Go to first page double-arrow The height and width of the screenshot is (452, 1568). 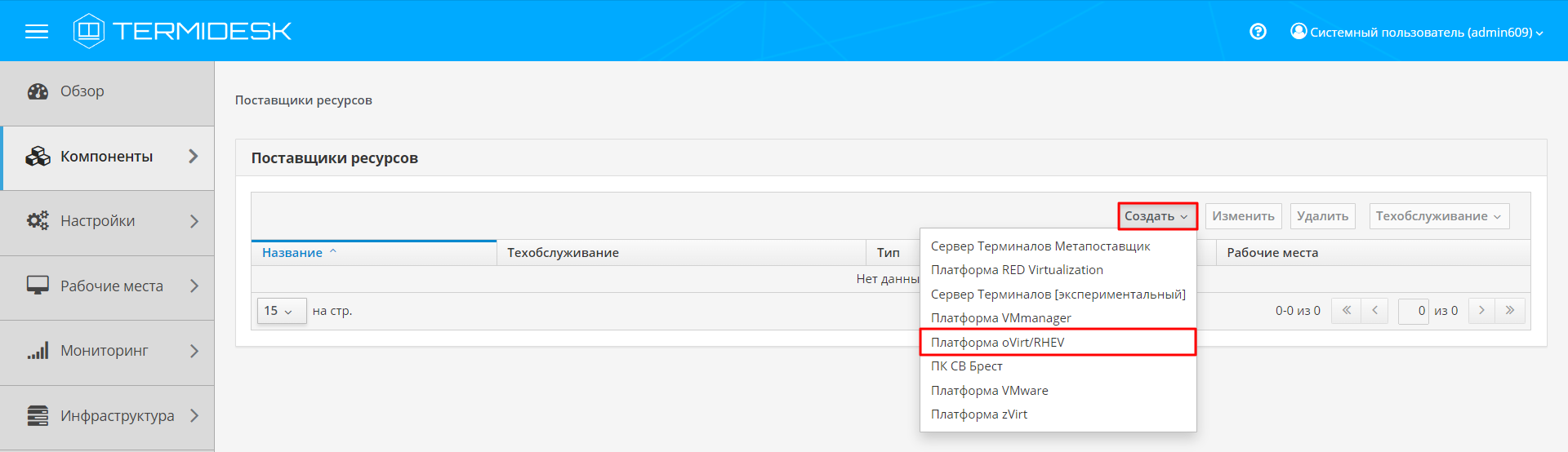(x=1346, y=311)
